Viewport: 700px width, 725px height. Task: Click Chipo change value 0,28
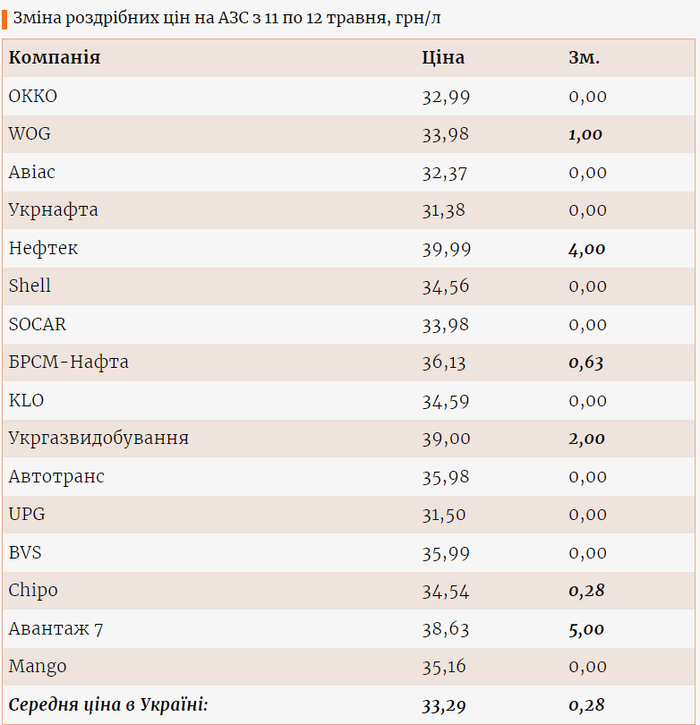(x=586, y=590)
